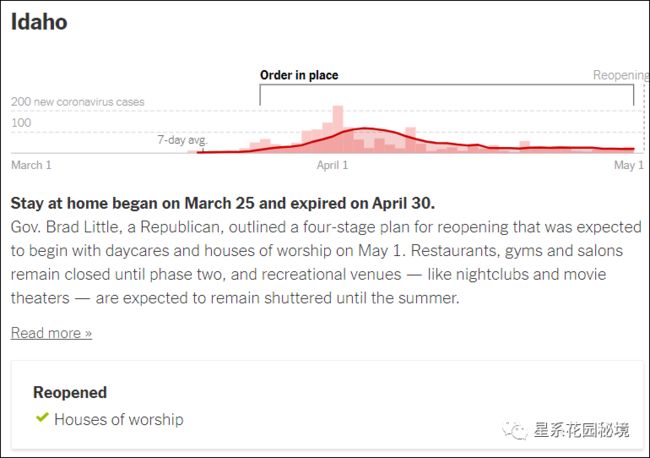Click the 星系花园秘境 watermark text

point(581,430)
